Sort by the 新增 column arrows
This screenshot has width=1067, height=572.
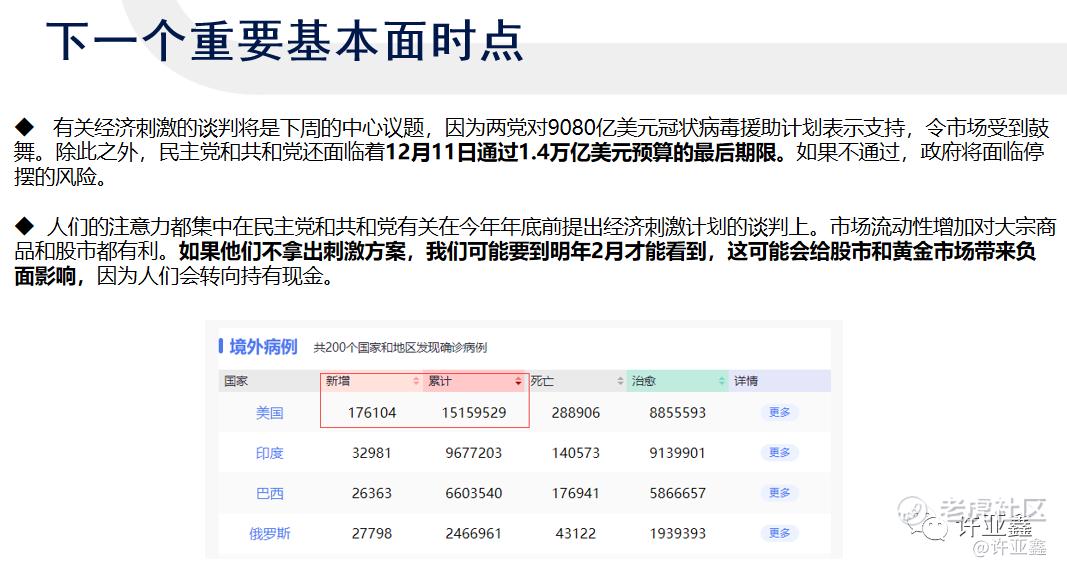click(x=416, y=381)
